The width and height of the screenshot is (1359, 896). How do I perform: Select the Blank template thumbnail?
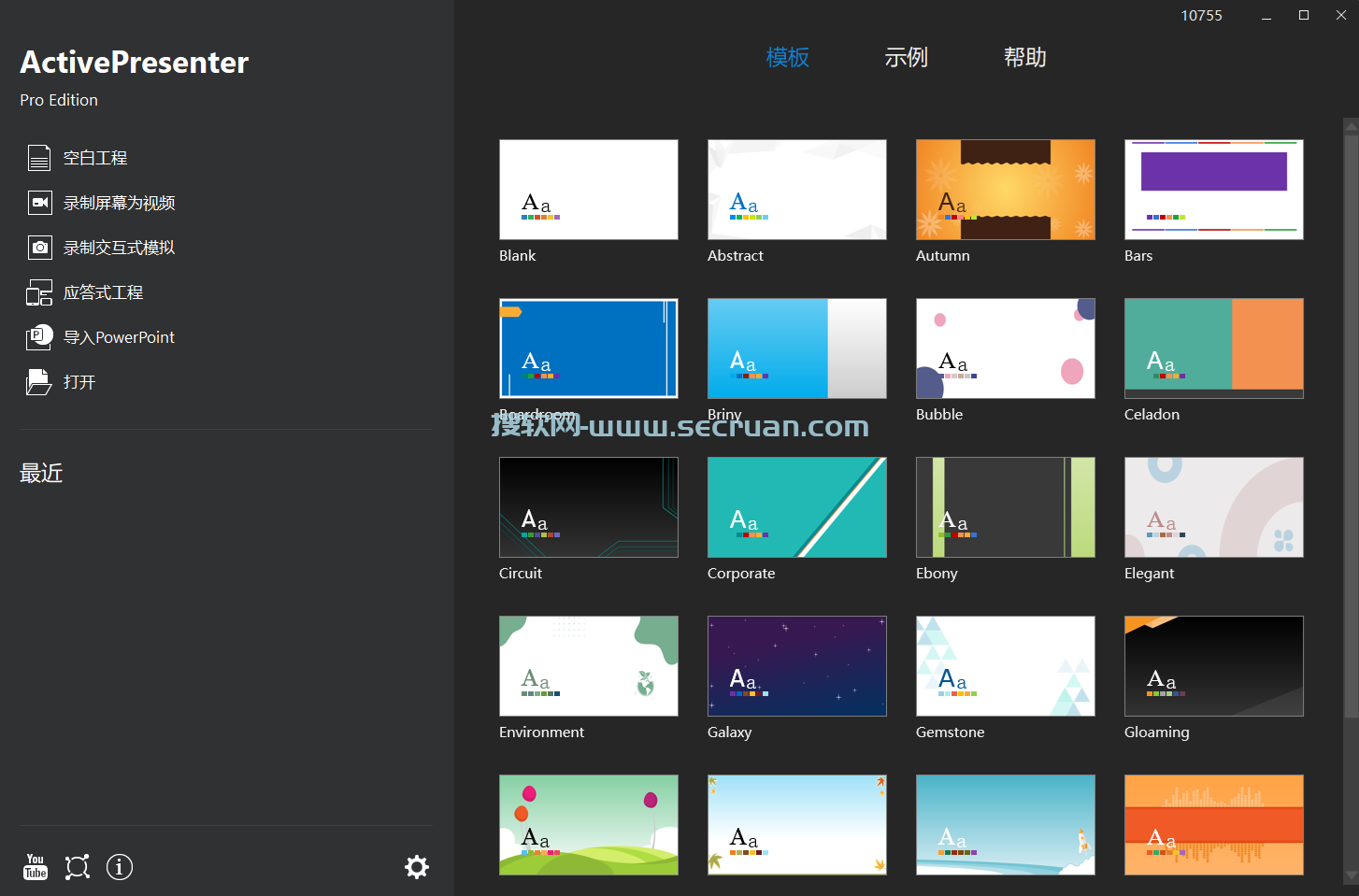click(589, 190)
